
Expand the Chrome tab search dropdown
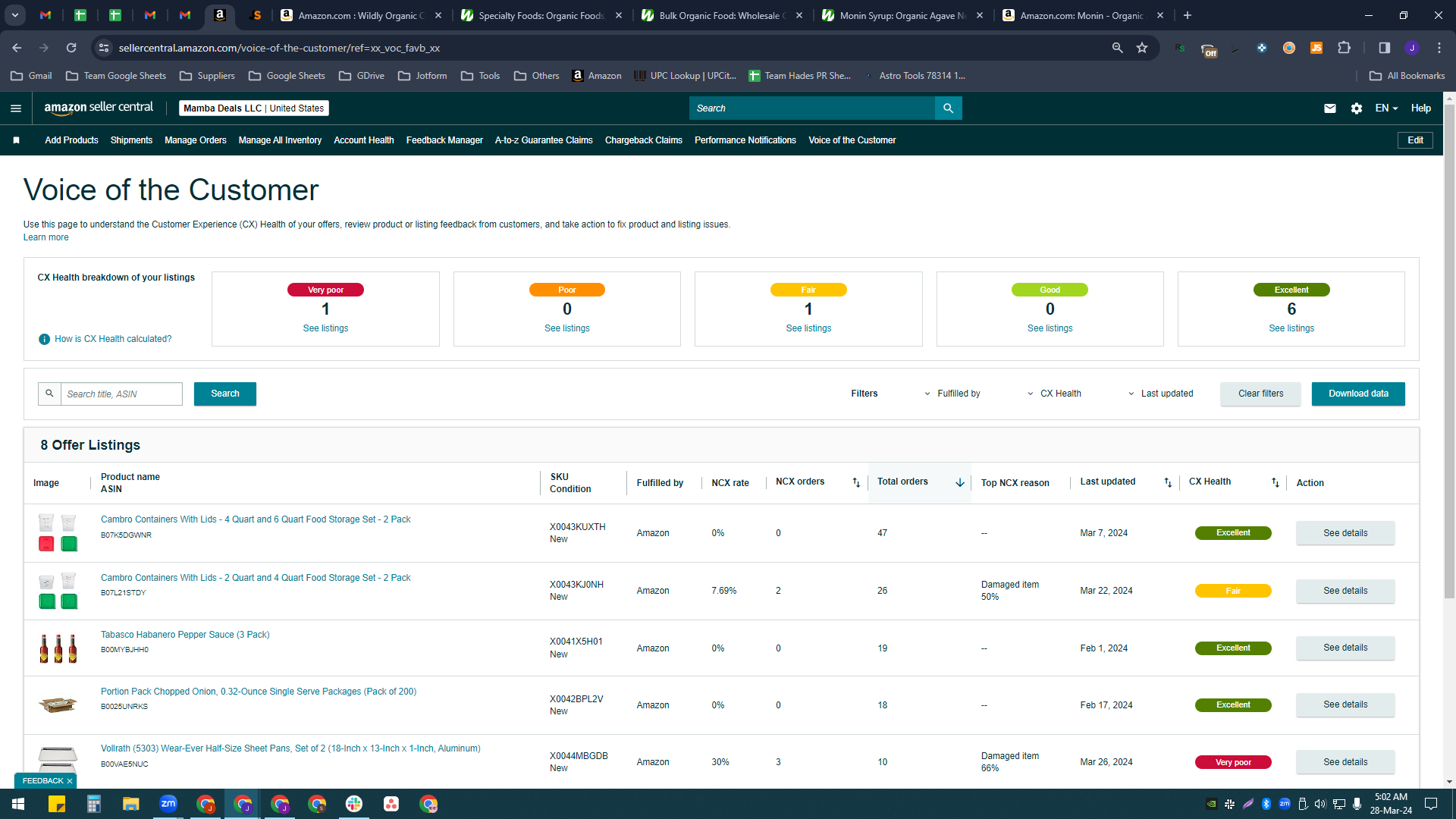(x=15, y=15)
